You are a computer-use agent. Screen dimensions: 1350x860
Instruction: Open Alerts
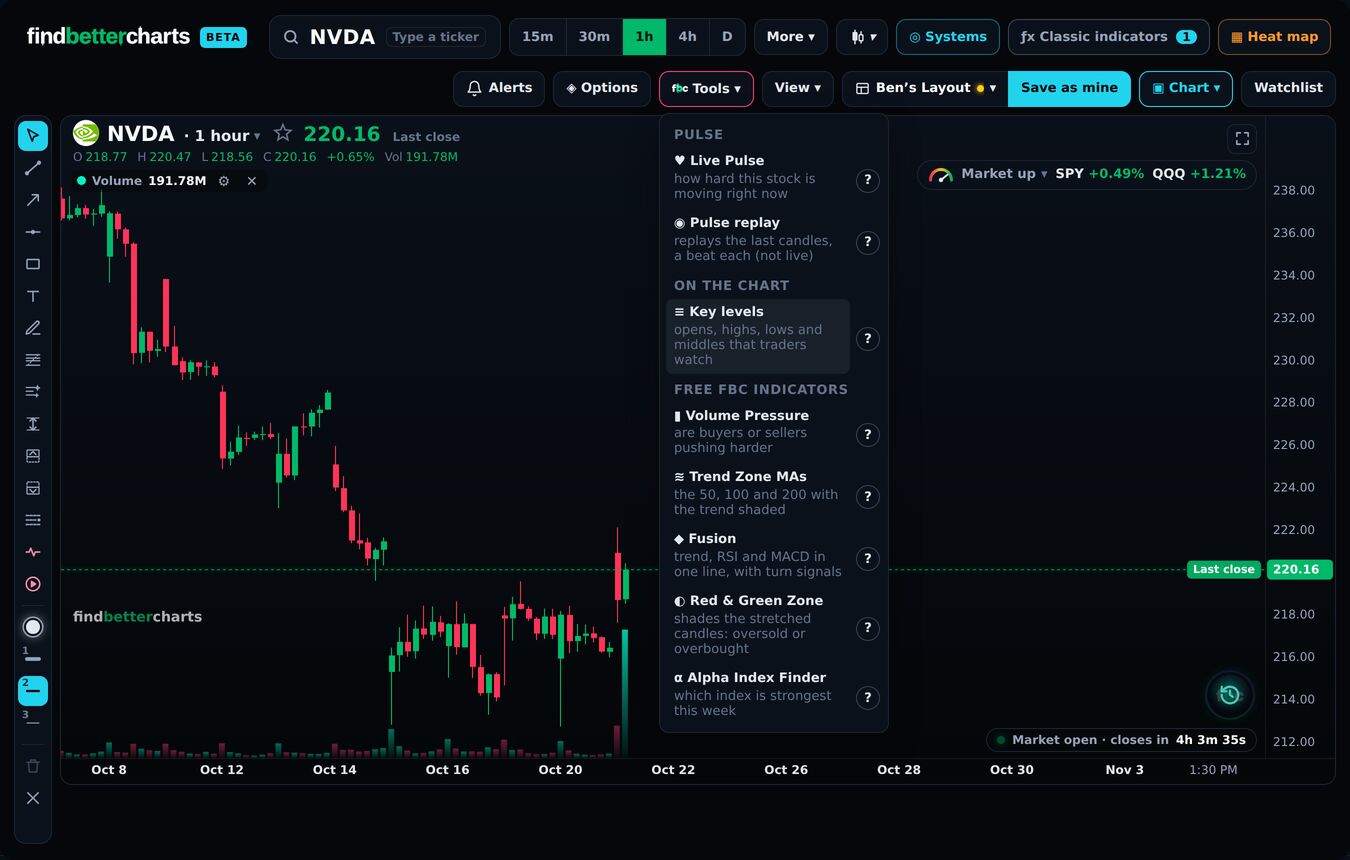499,88
